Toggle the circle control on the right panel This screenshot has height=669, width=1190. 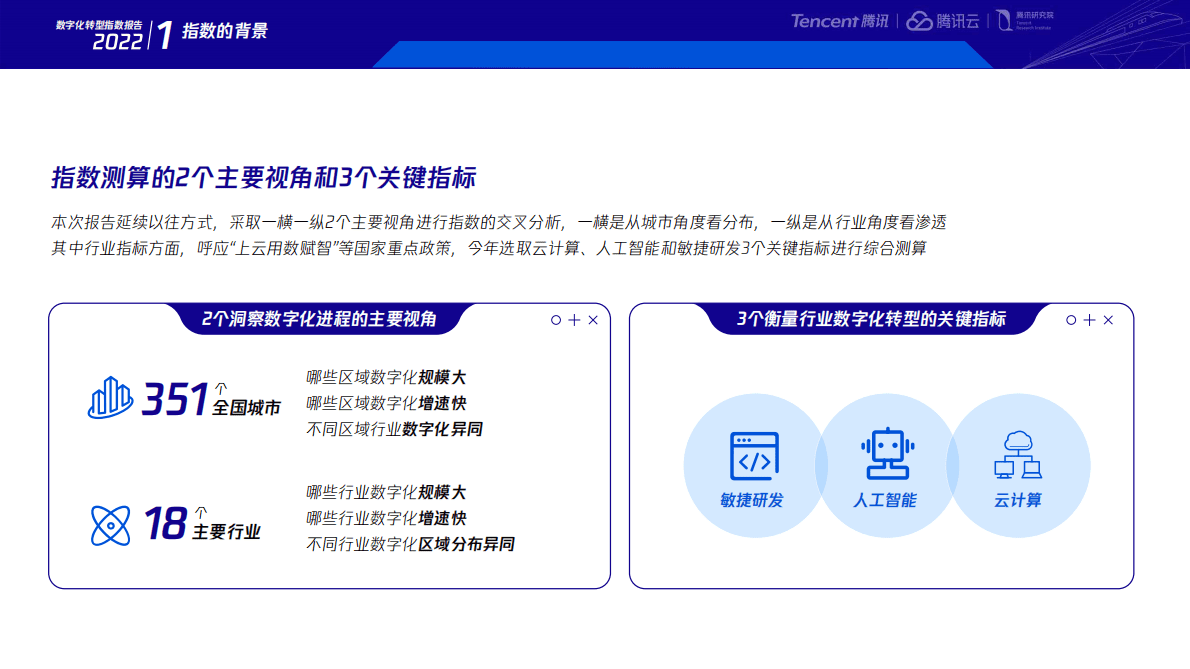pos(1069,320)
